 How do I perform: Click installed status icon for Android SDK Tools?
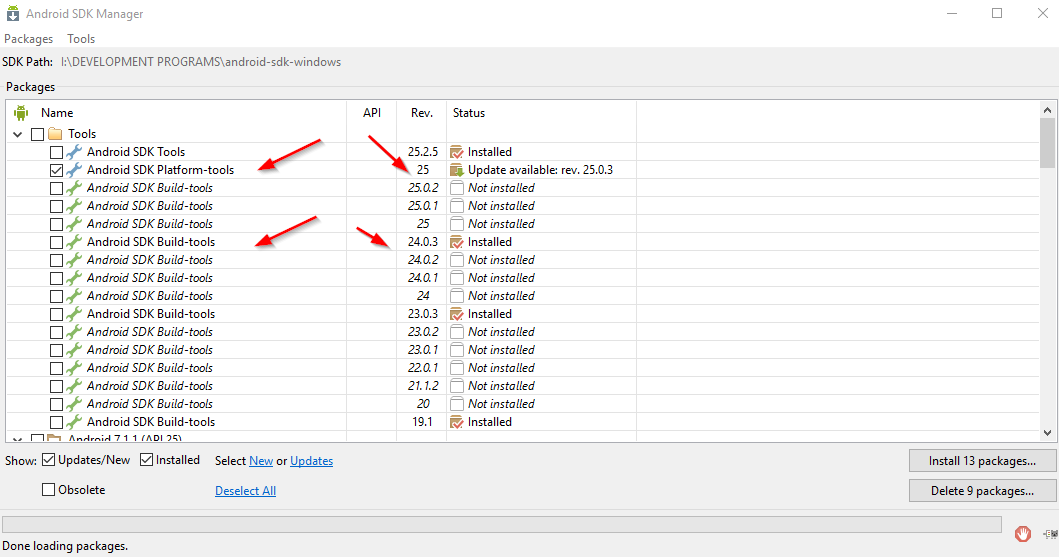(457, 152)
